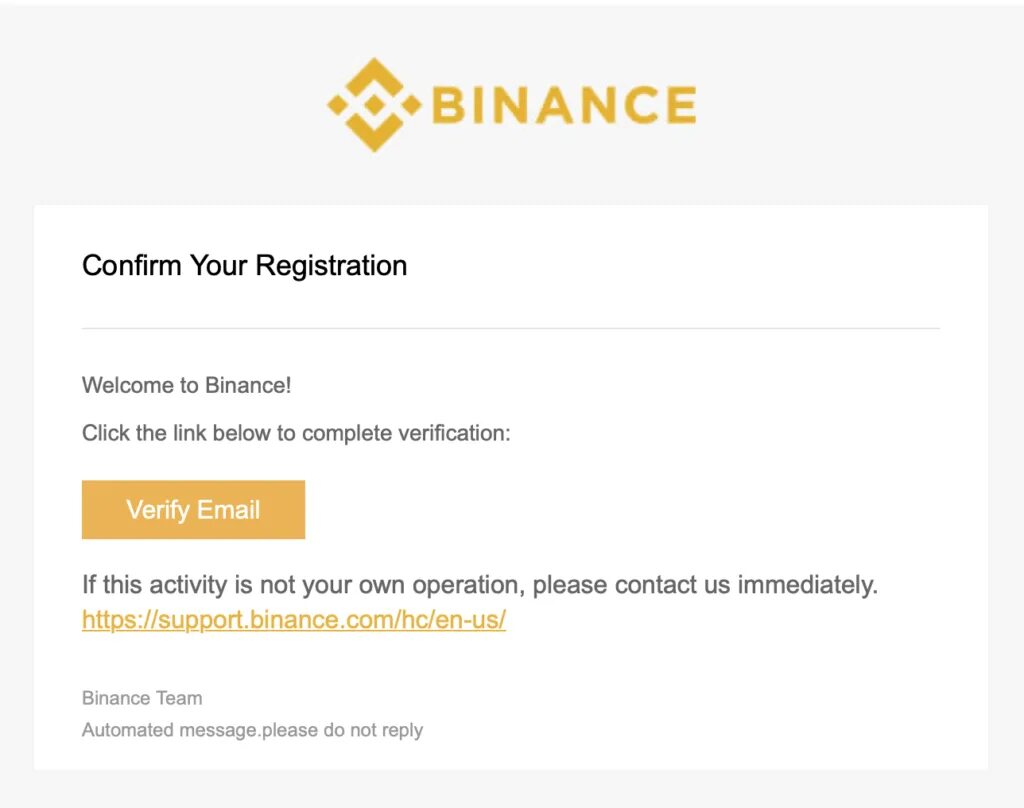Image resolution: width=1024 pixels, height=808 pixels.
Task: Click the Confirm Your Registration heading
Action: click(x=244, y=265)
